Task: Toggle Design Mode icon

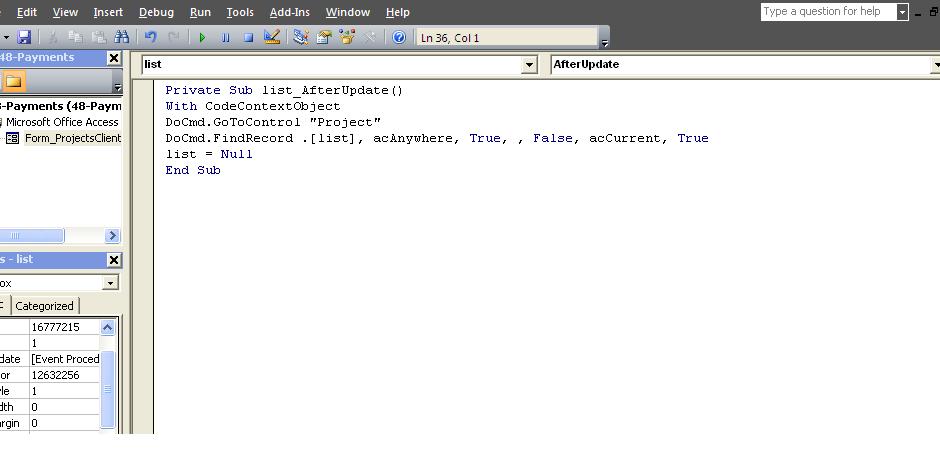Action: click(272, 37)
